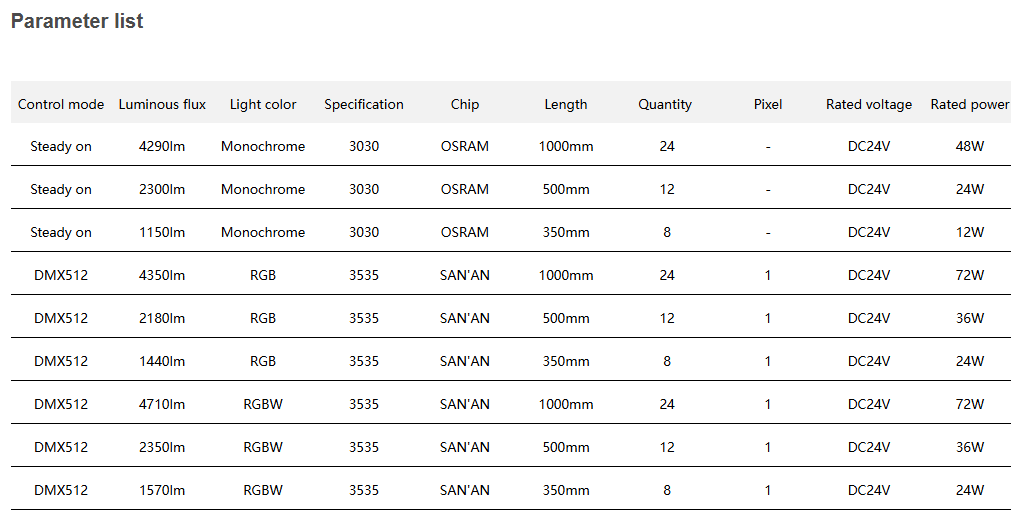The height and width of the screenshot is (526, 1026).
Task: Click the 4290lm luminous flux cell
Action: click(x=162, y=146)
